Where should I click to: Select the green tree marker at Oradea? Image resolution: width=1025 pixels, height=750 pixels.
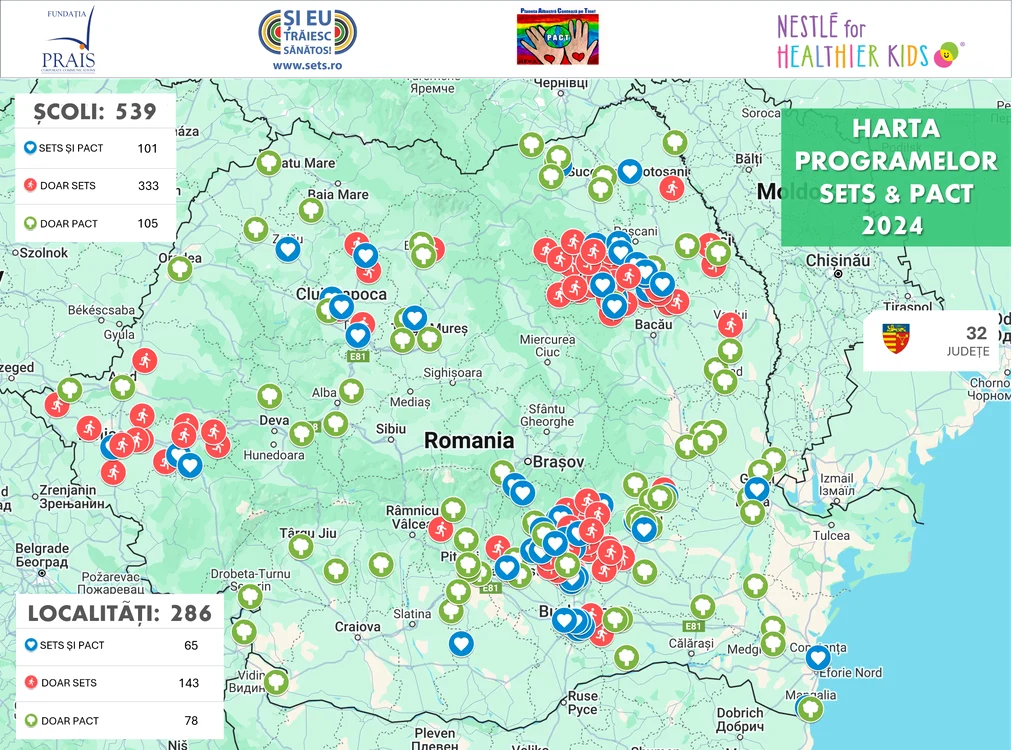(180, 268)
